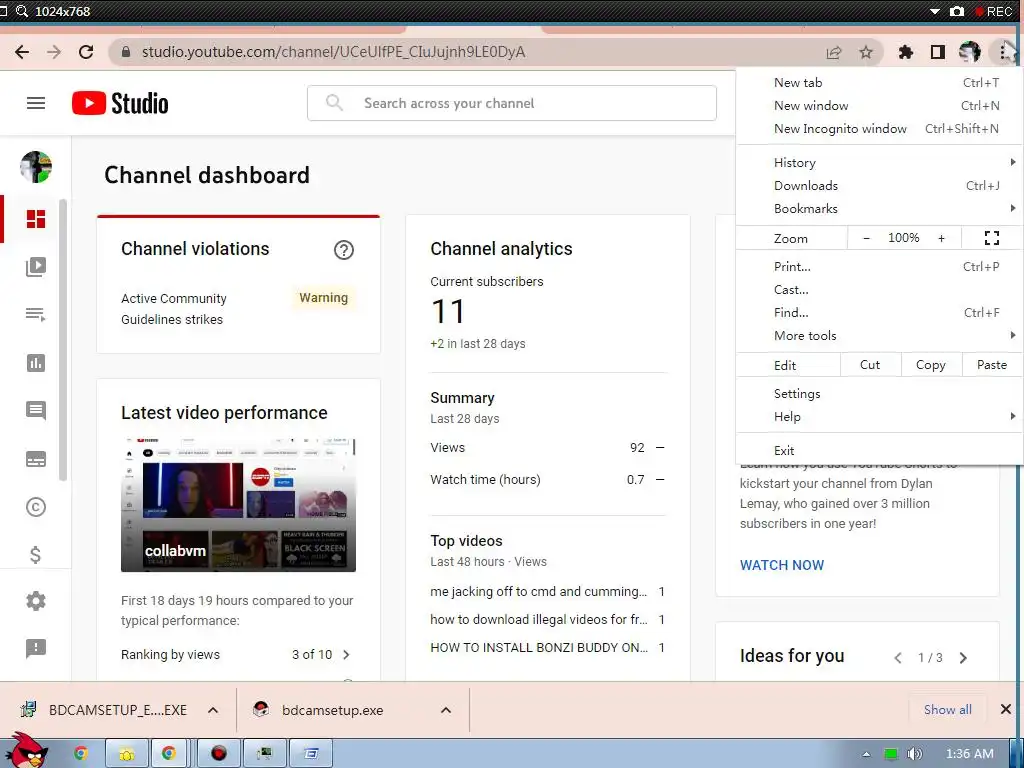This screenshot has height=768, width=1024.
Task: Go to previous Ideas for you page
Action: [898, 658]
